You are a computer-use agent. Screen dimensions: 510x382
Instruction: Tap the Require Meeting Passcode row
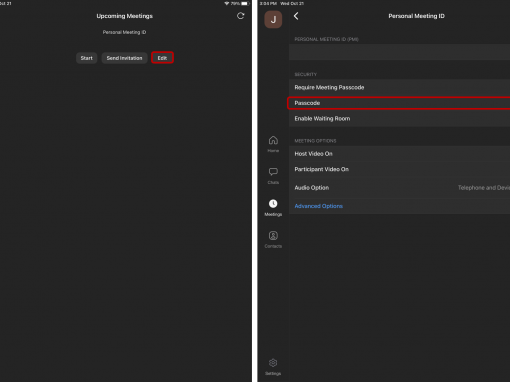coord(399,87)
